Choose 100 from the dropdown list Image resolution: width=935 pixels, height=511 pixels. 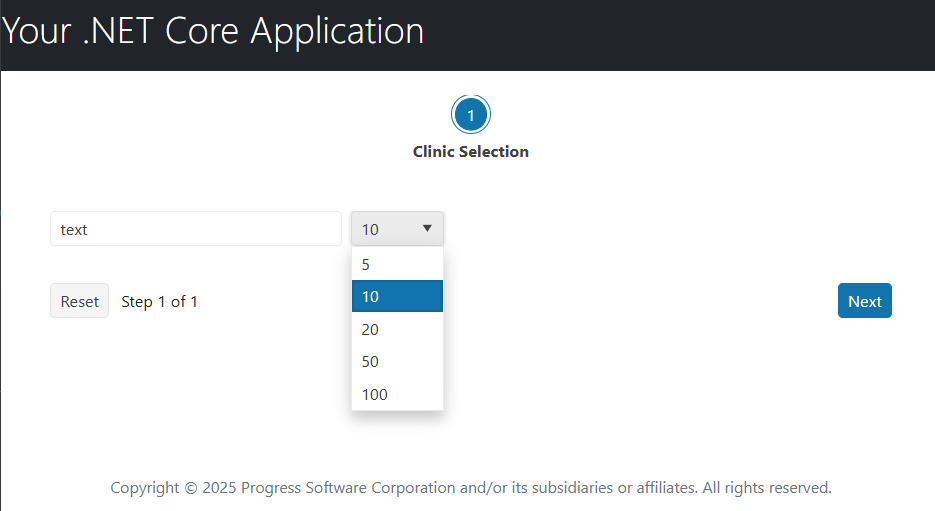(x=397, y=394)
